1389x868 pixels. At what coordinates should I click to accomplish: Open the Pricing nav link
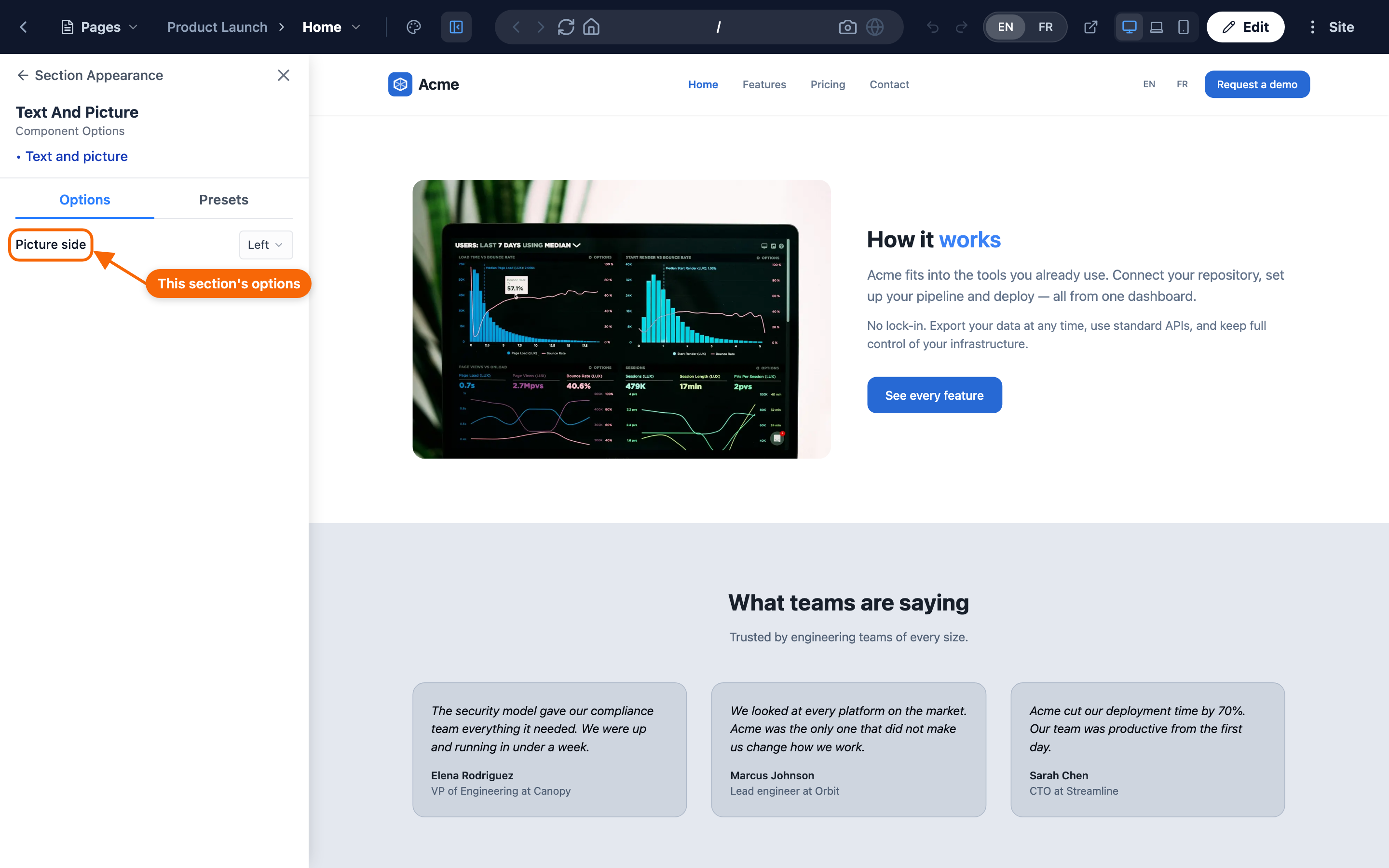tap(828, 84)
